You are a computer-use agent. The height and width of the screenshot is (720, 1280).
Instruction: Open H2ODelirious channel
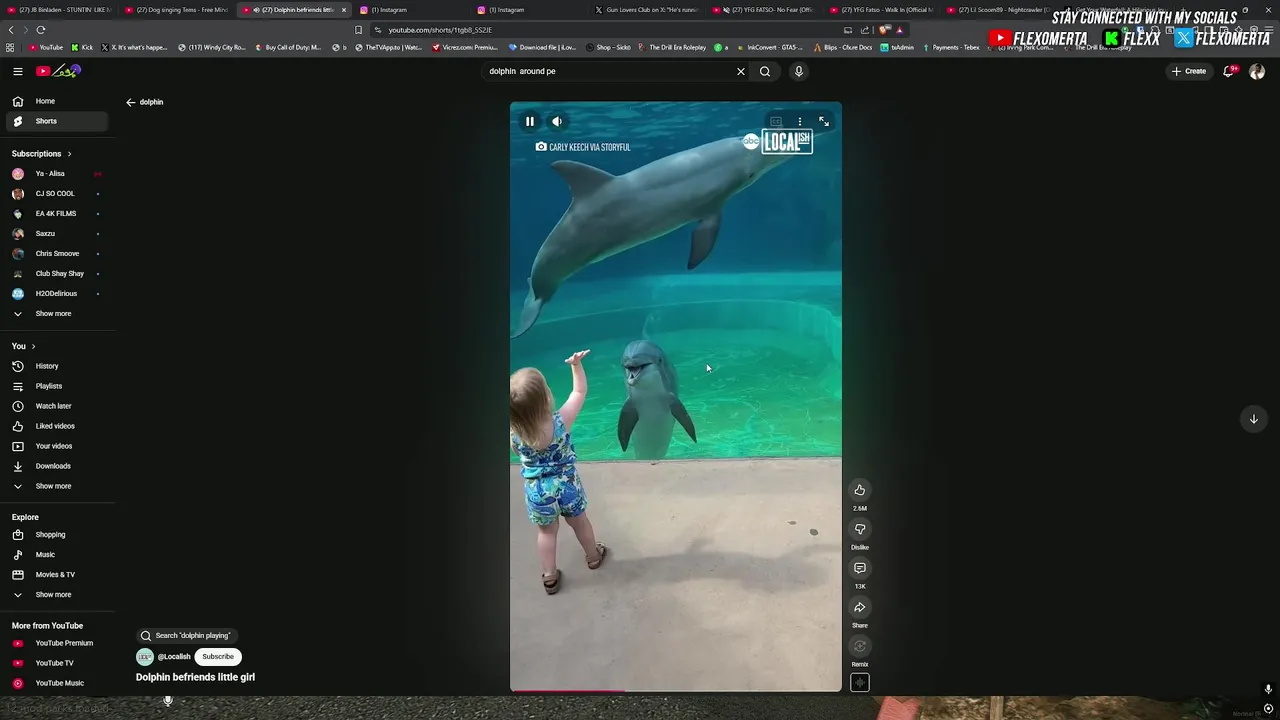pyautogui.click(x=57, y=294)
